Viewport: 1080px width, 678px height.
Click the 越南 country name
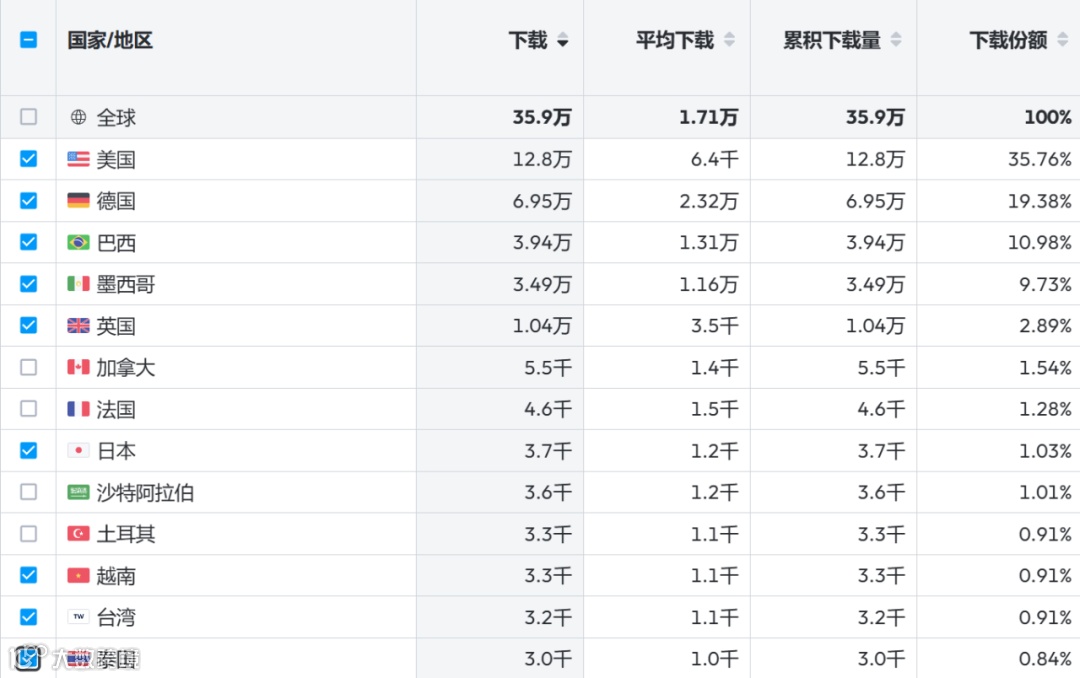pyautogui.click(x=116, y=576)
